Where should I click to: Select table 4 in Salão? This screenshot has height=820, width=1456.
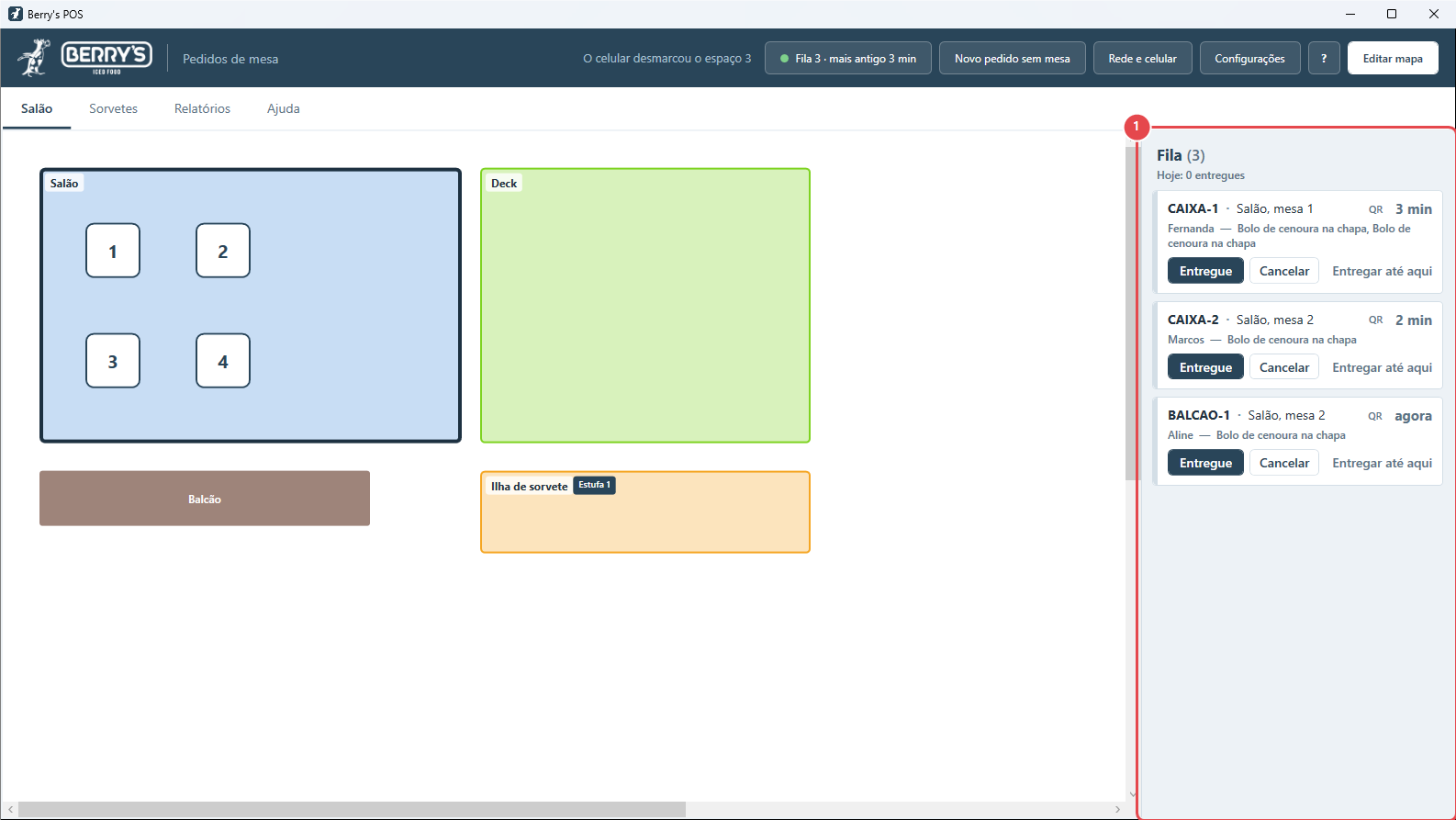[223, 361]
